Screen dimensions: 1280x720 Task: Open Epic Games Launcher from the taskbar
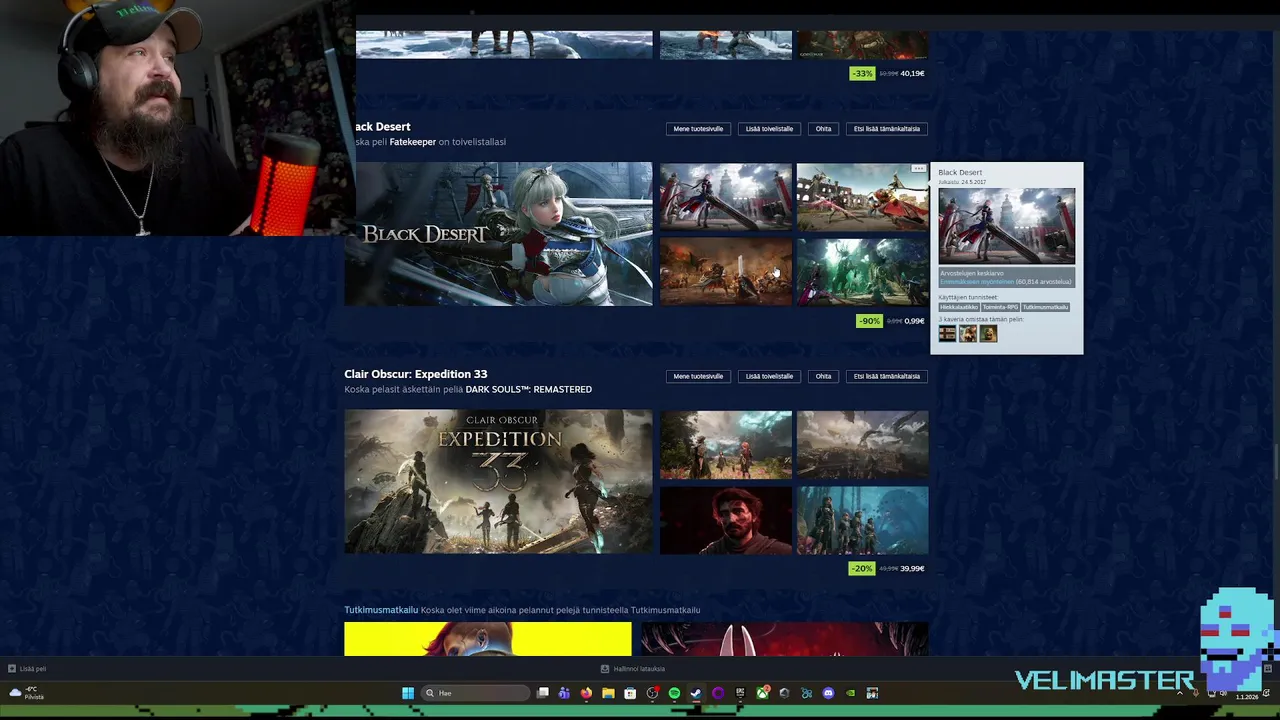click(740, 693)
